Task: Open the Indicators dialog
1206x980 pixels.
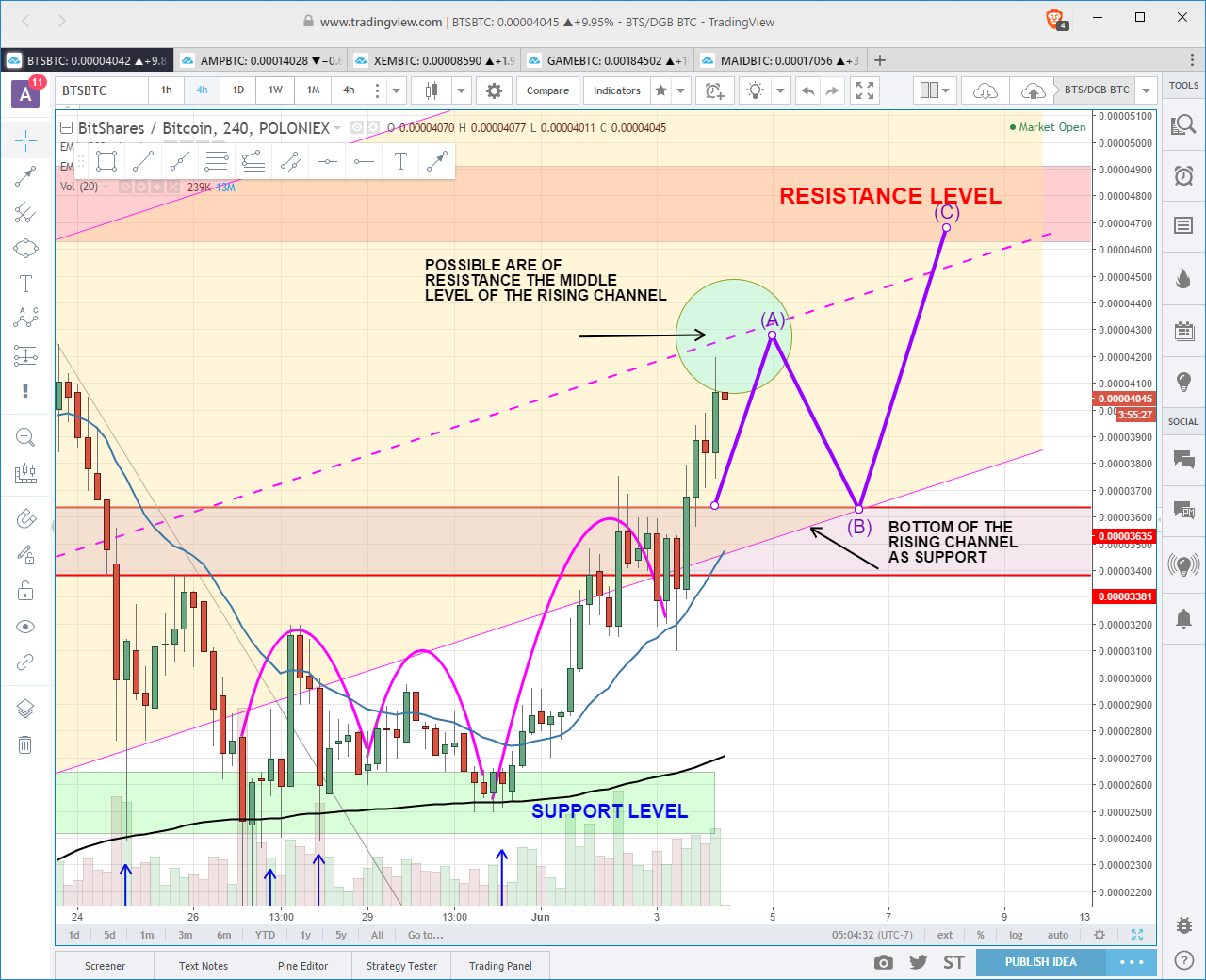Action: tap(617, 90)
